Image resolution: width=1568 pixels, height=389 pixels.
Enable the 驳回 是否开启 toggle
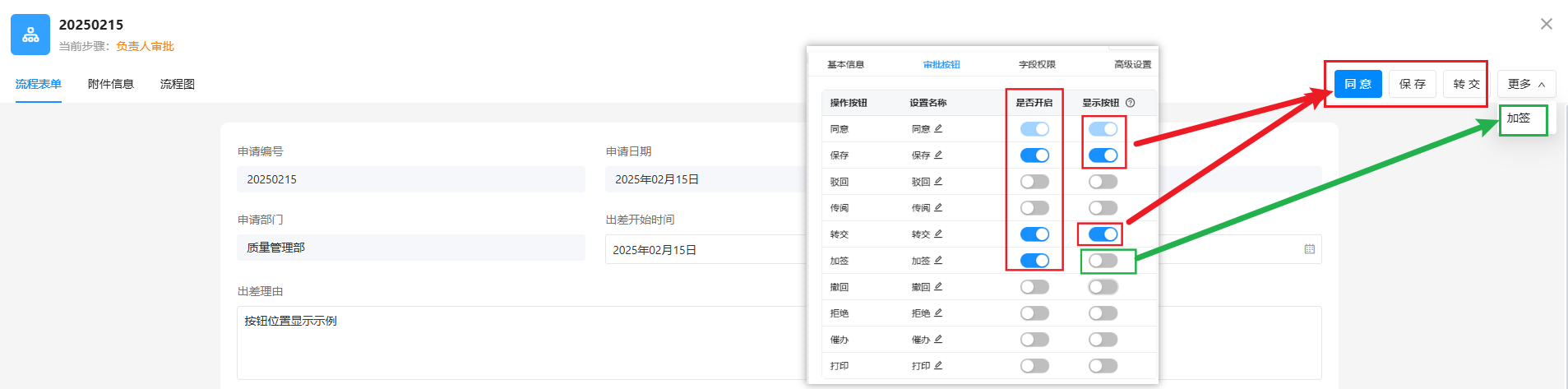tap(1034, 182)
